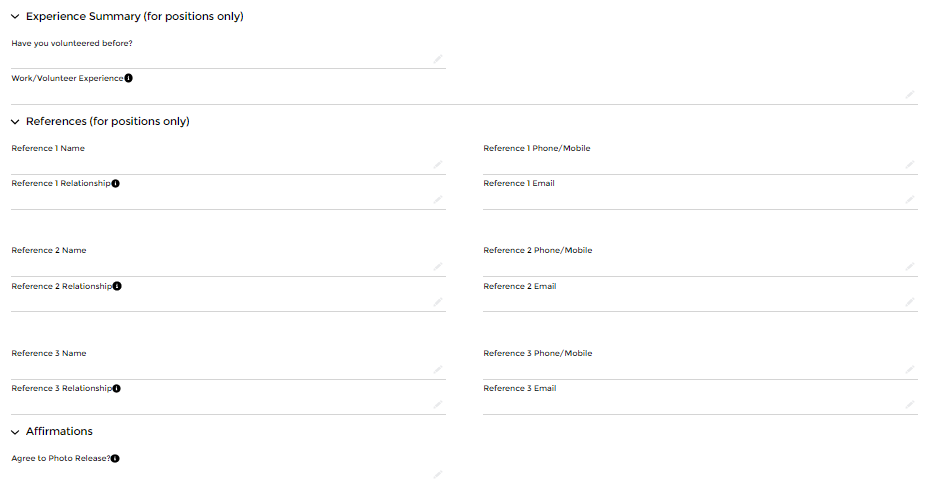Click Reference 1 Relationship info icon

point(116,184)
